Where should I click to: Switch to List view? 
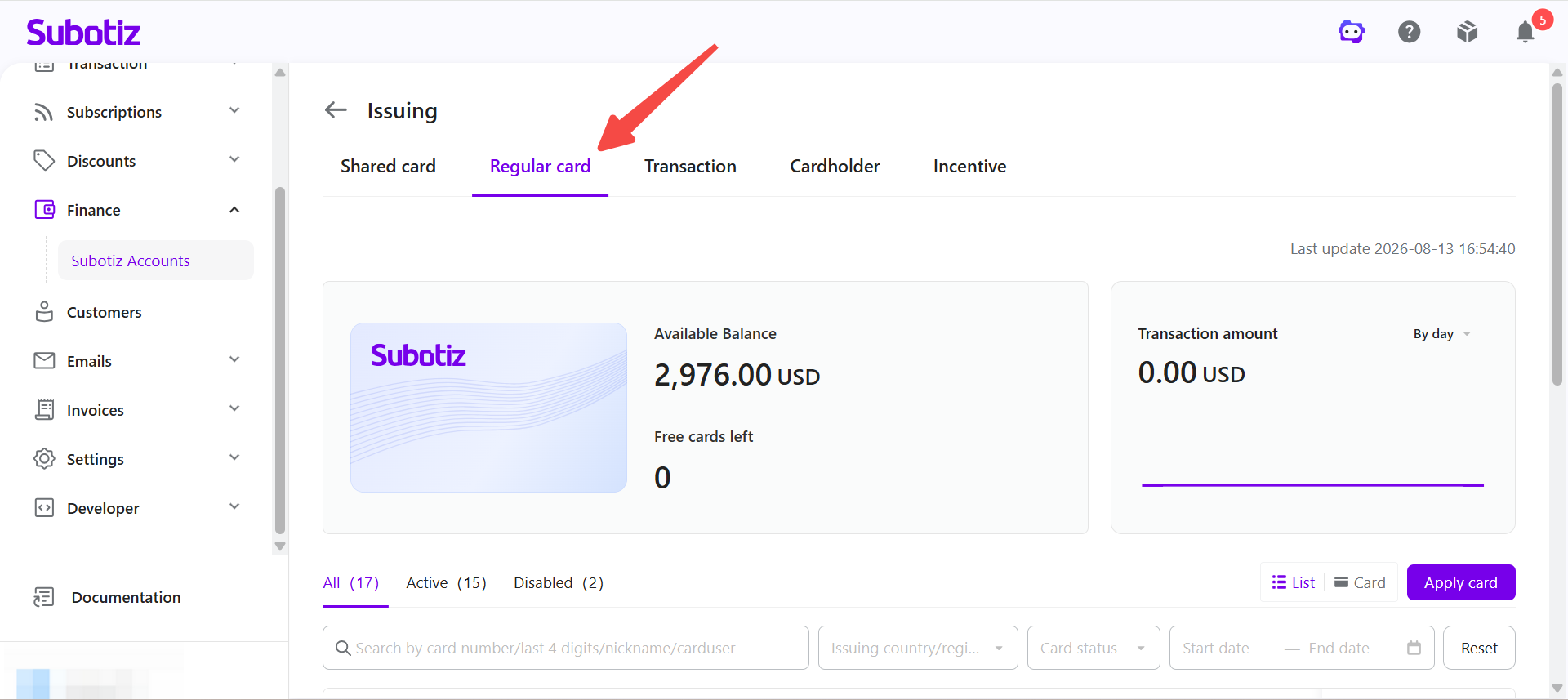1294,582
